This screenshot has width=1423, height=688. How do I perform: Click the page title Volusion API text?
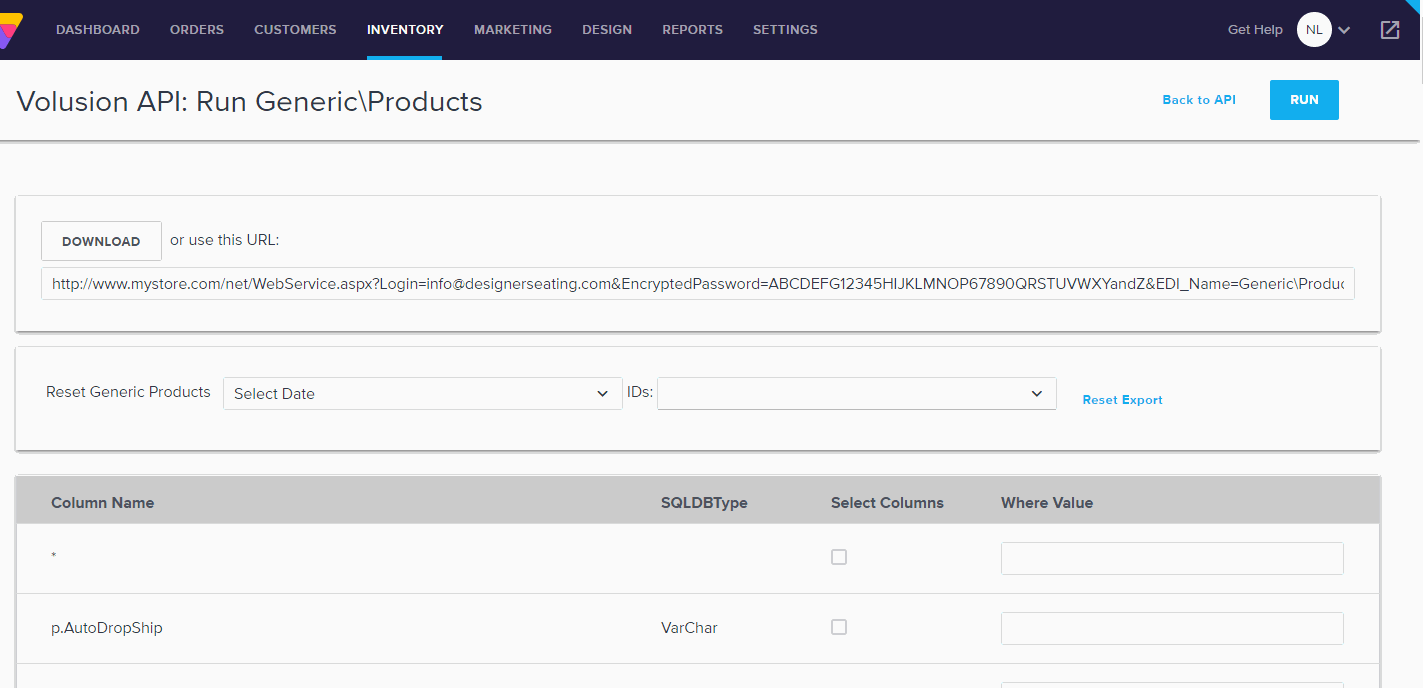pyautogui.click(x=250, y=102)
